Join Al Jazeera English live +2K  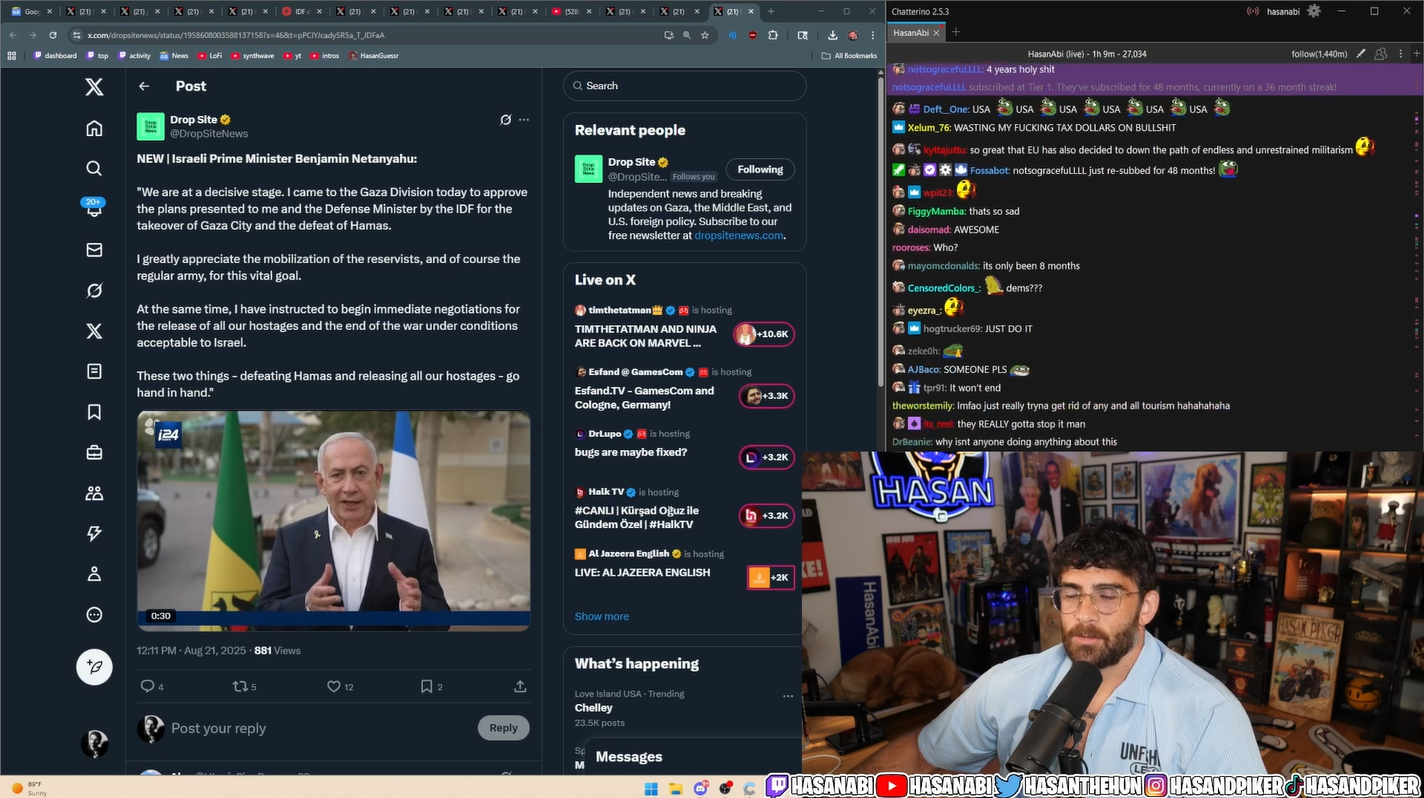tap(771, 577)
